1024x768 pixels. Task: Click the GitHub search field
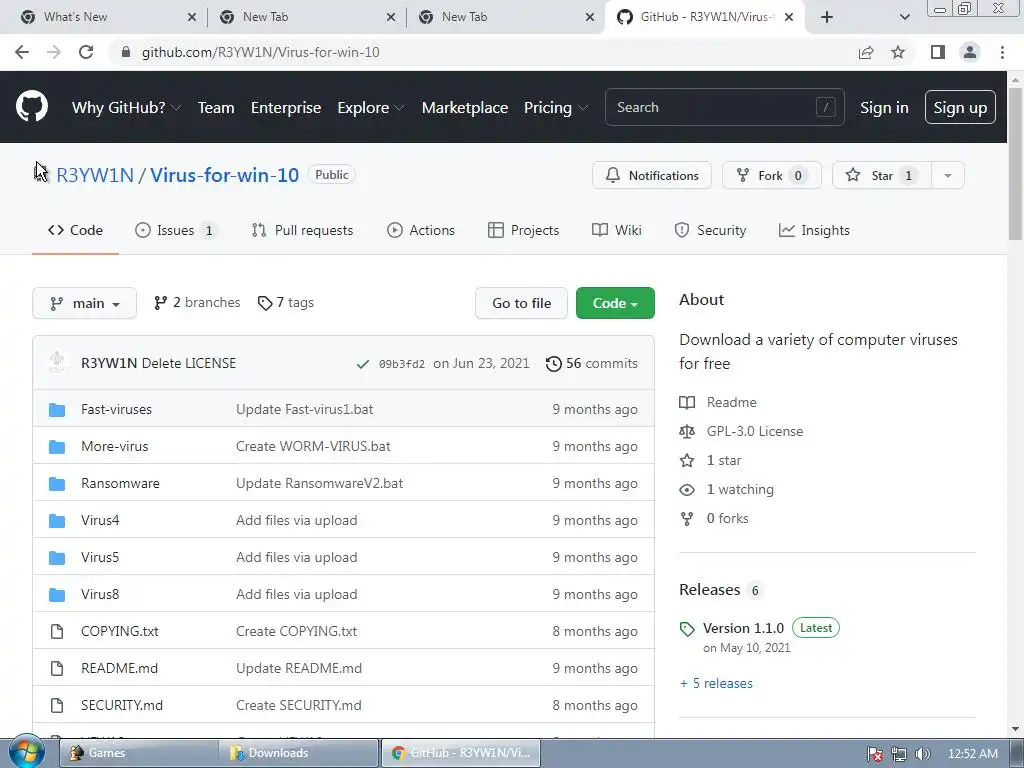pos(725,107)
